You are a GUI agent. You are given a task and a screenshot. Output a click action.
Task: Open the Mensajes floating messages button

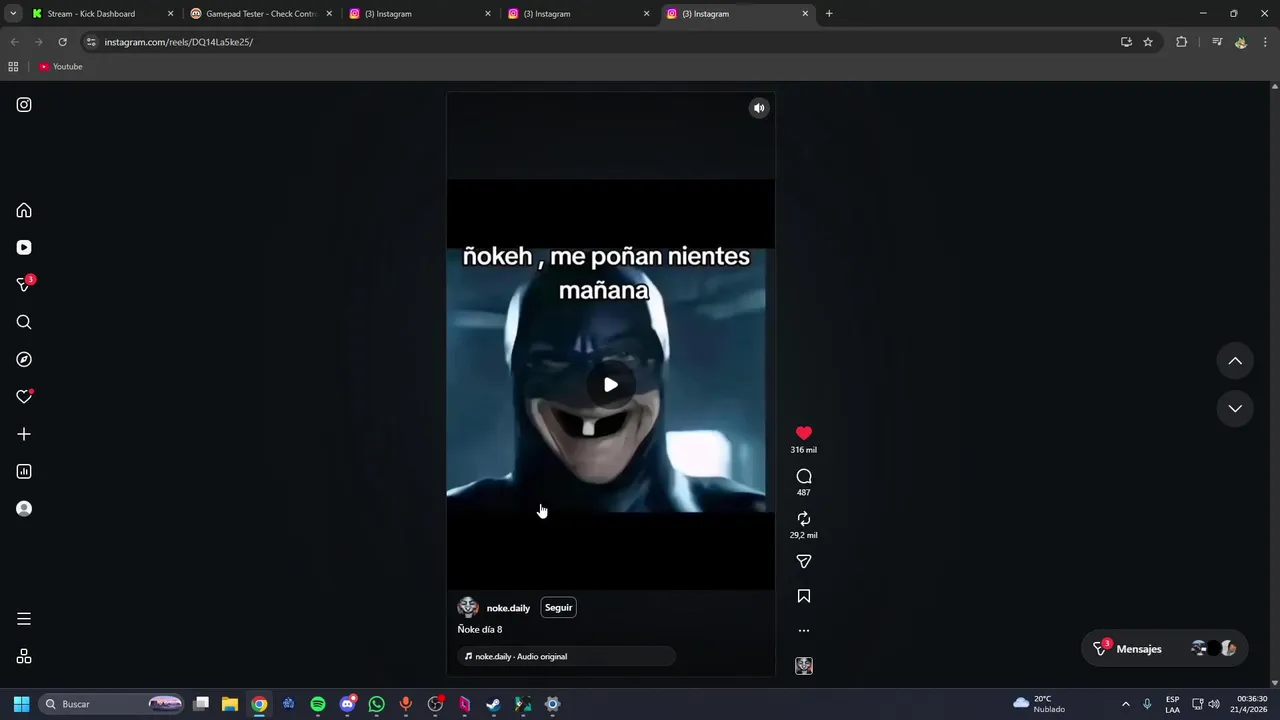point(1166,649)
